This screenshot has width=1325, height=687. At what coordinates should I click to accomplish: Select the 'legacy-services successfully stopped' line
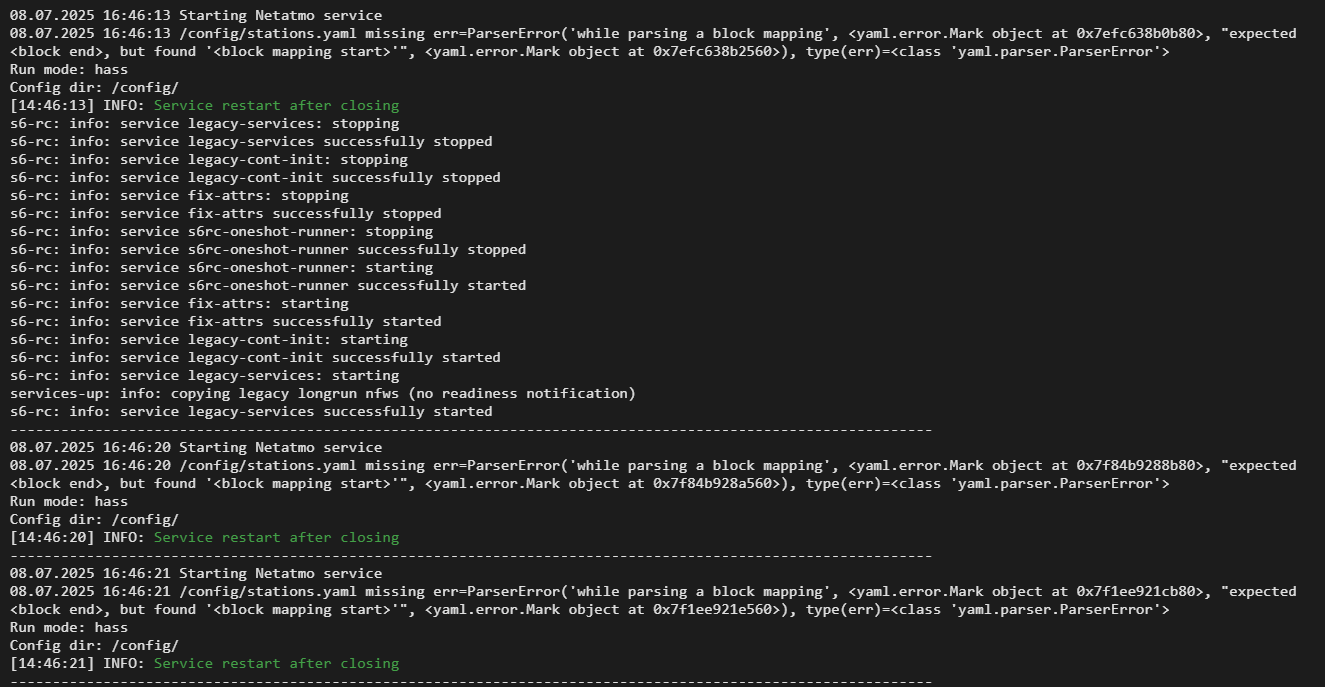click(x=251, y=141)
